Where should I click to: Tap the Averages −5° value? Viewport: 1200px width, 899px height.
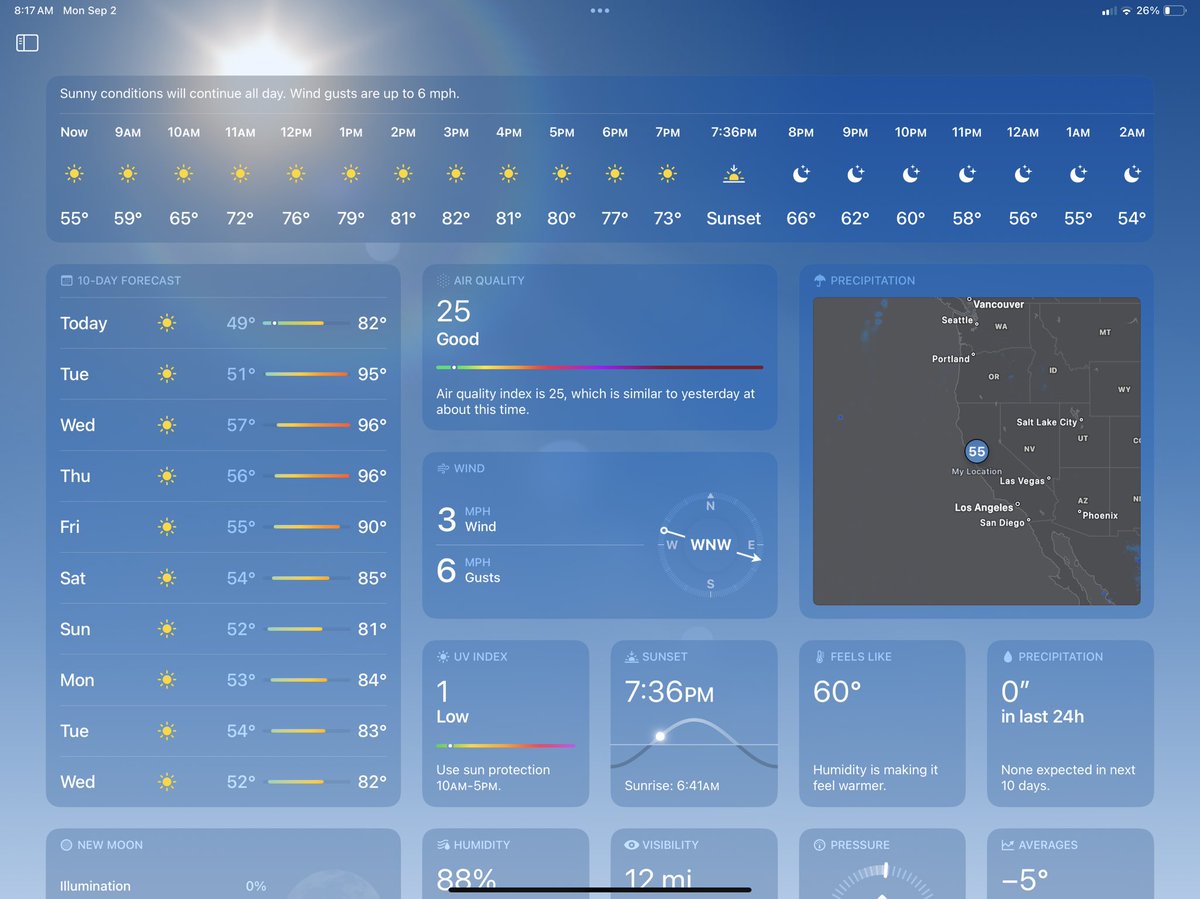(x=1025, y=880)
